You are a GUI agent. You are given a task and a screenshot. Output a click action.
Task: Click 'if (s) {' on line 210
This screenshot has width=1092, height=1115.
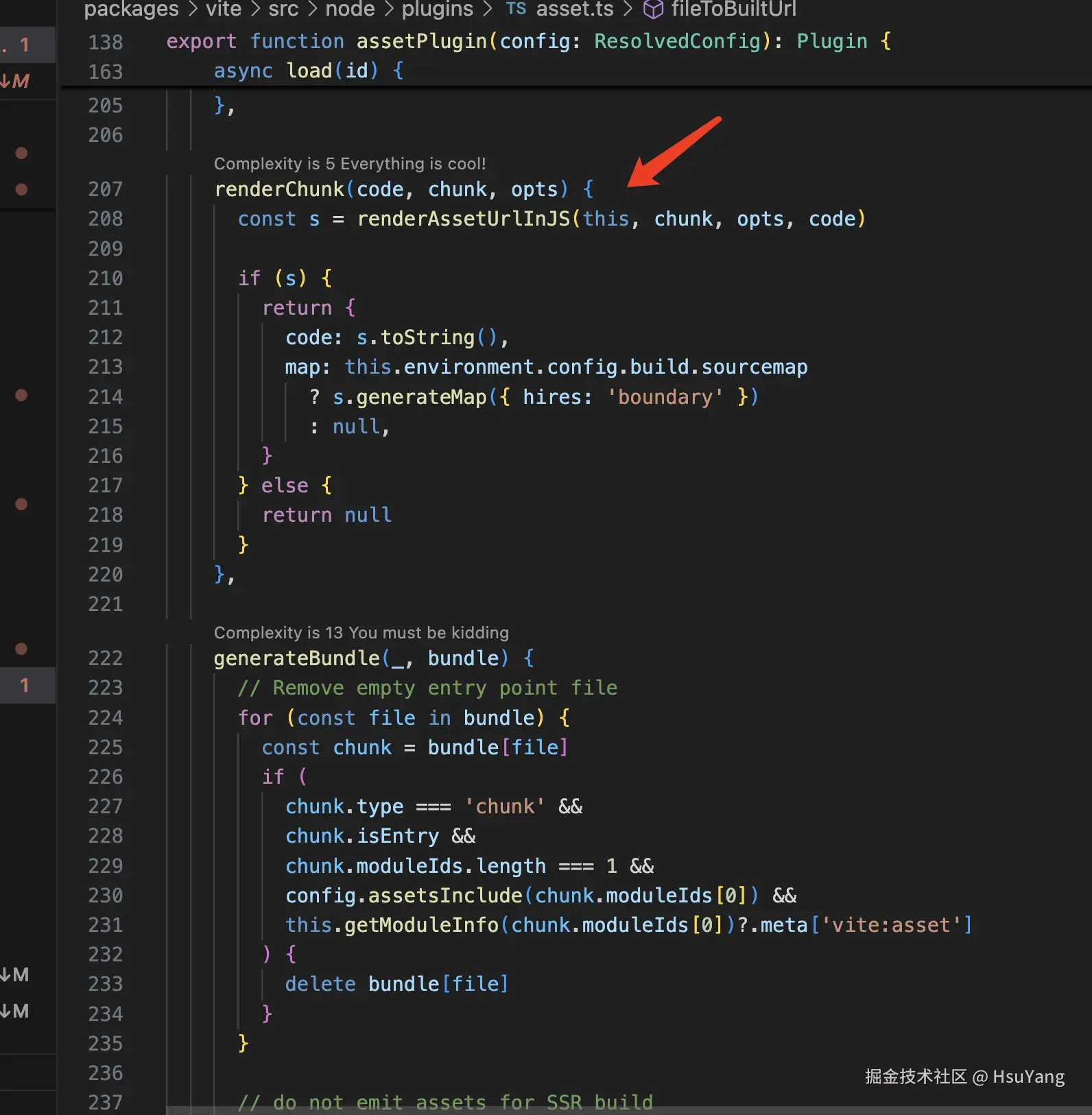(285, 278)
